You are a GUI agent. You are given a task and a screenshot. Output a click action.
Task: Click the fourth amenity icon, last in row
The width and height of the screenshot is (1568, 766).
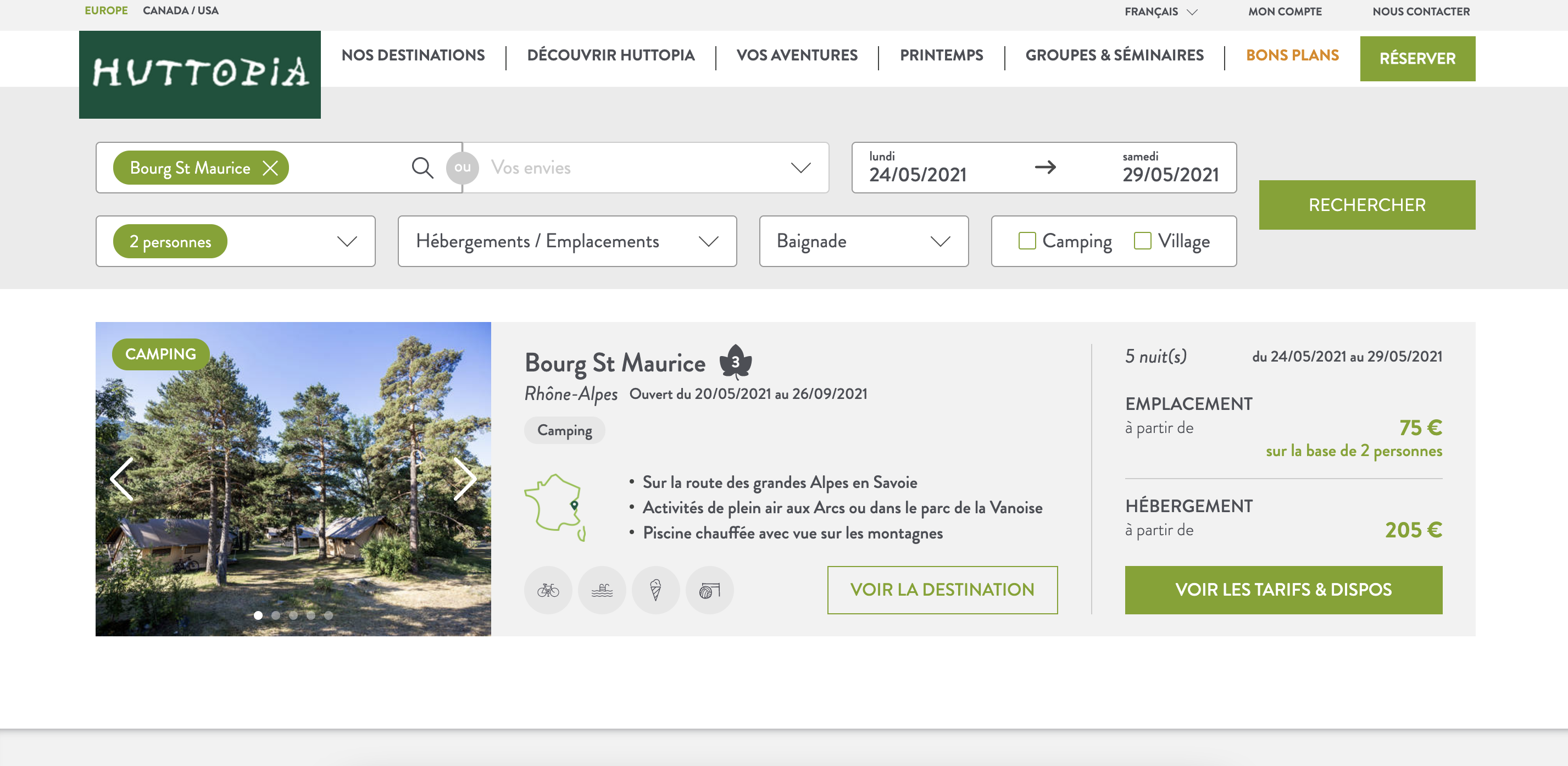pyautogui.click(x=709, y=590)
